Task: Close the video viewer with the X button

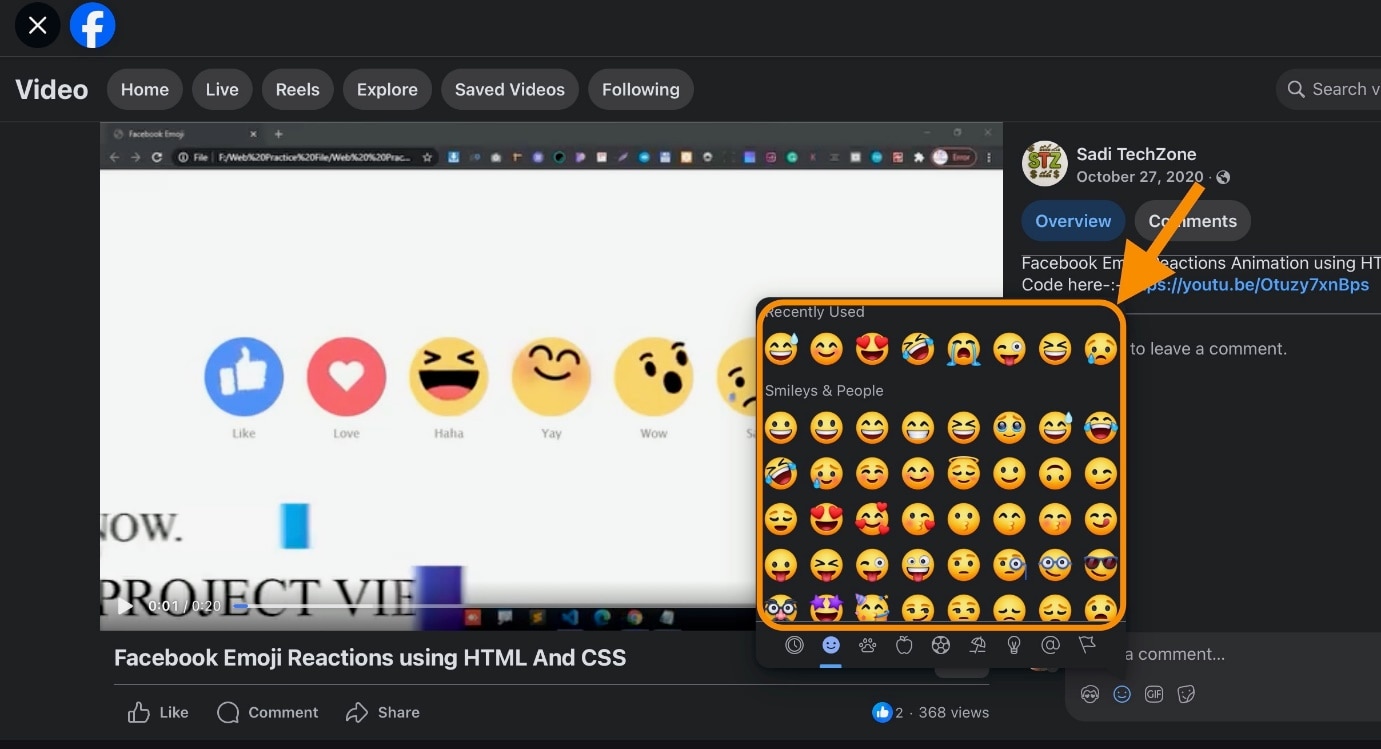Action: point(38,26)
